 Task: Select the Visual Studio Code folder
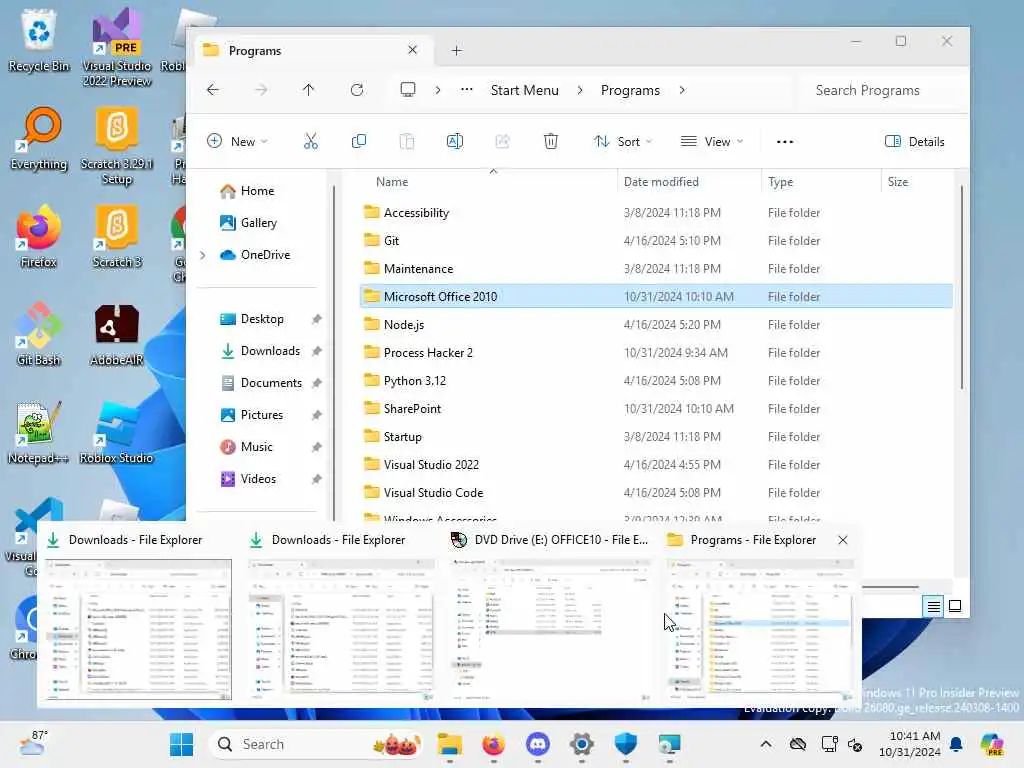click(x=656, y=492)
